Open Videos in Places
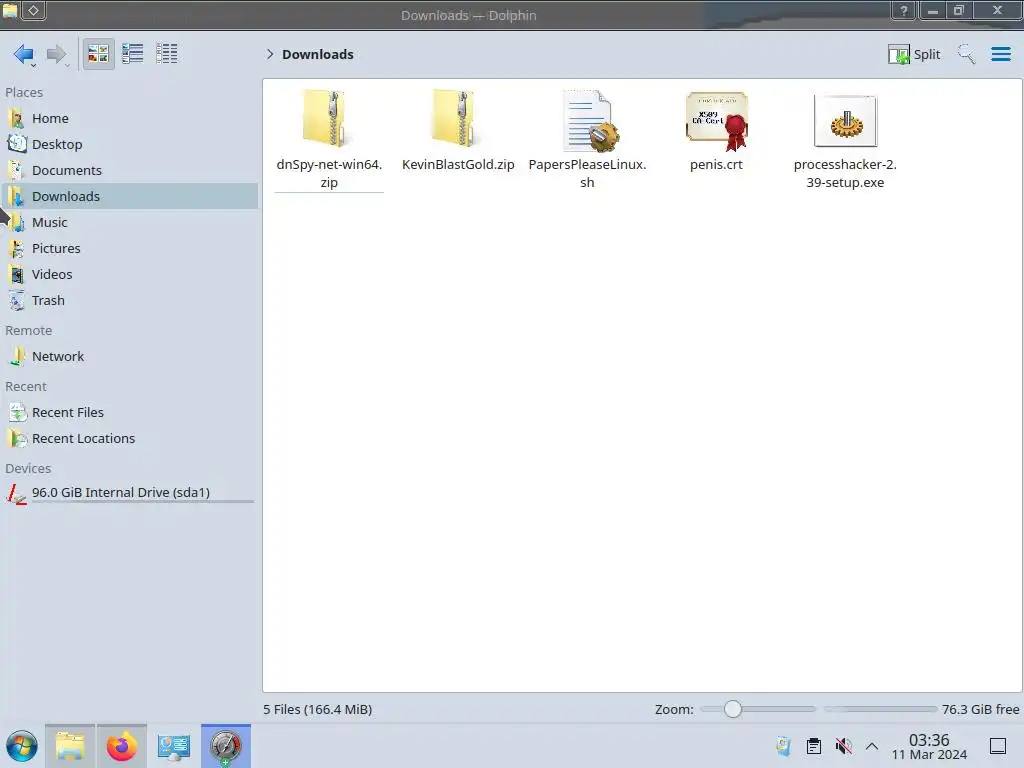The height and width of the screenshot is (768, 1024). pyautogui.click(x=129, y=275)
